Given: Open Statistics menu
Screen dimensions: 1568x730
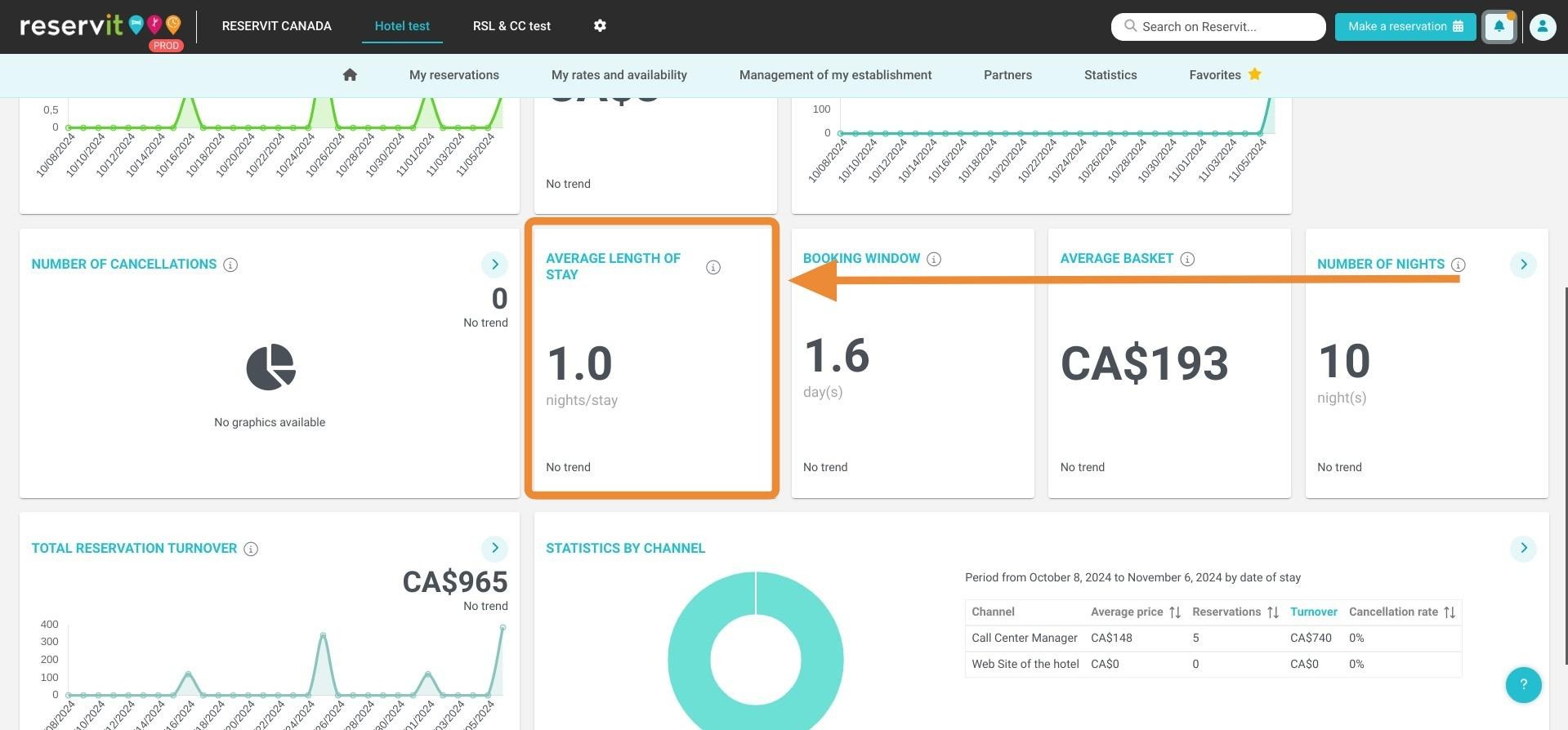Looking at the screenshot, I should tap(1110, 75).
